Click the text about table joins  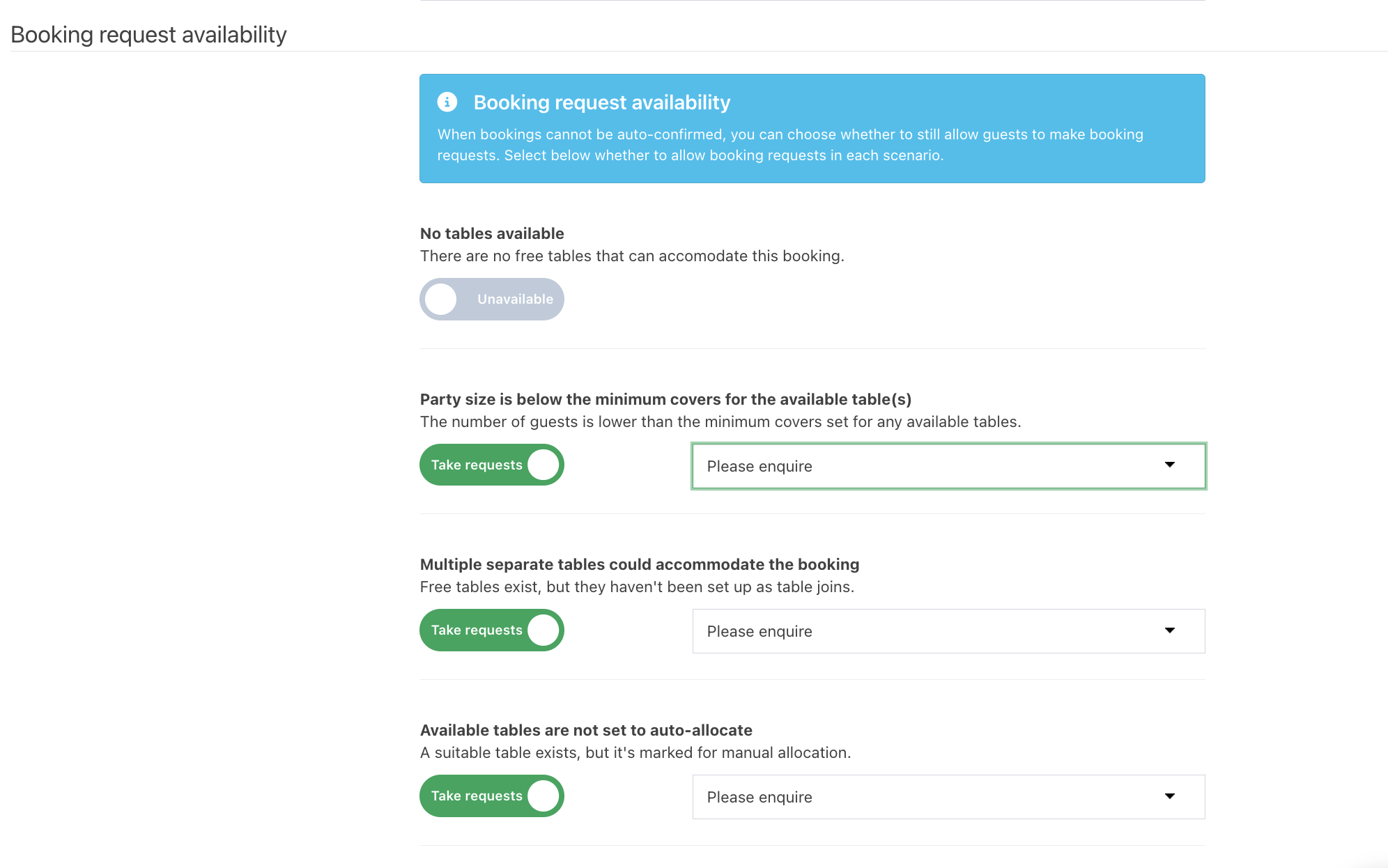tap(637, 587)
